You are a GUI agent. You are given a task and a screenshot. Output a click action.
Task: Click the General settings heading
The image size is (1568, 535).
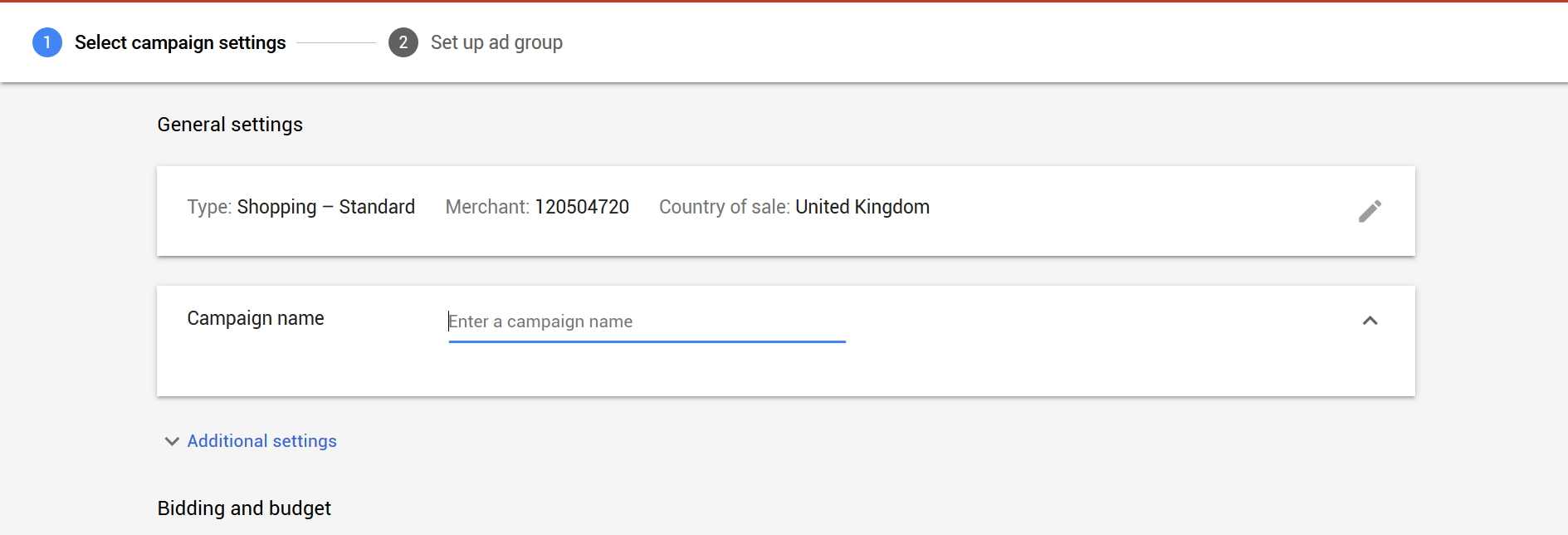(x=230, y=125)
